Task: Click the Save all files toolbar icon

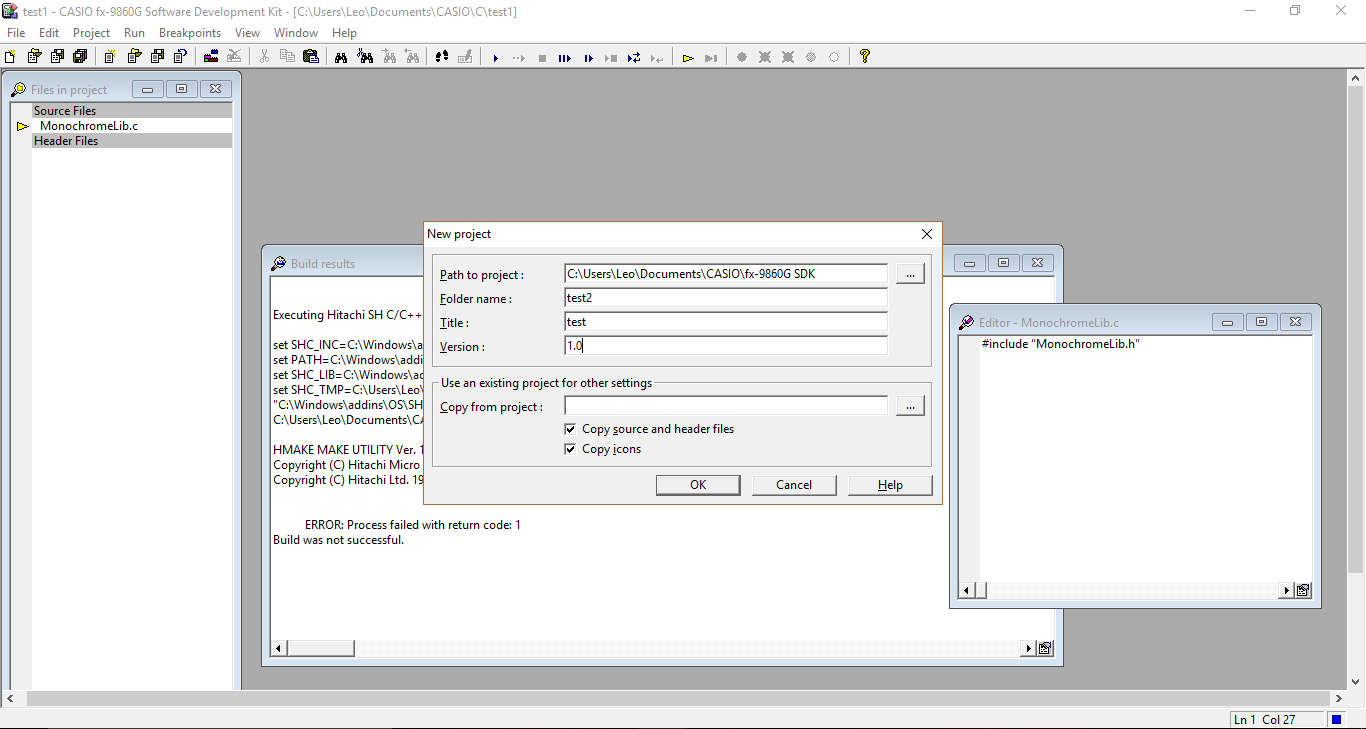Action: pyautogui.click(x=80, y=57)
